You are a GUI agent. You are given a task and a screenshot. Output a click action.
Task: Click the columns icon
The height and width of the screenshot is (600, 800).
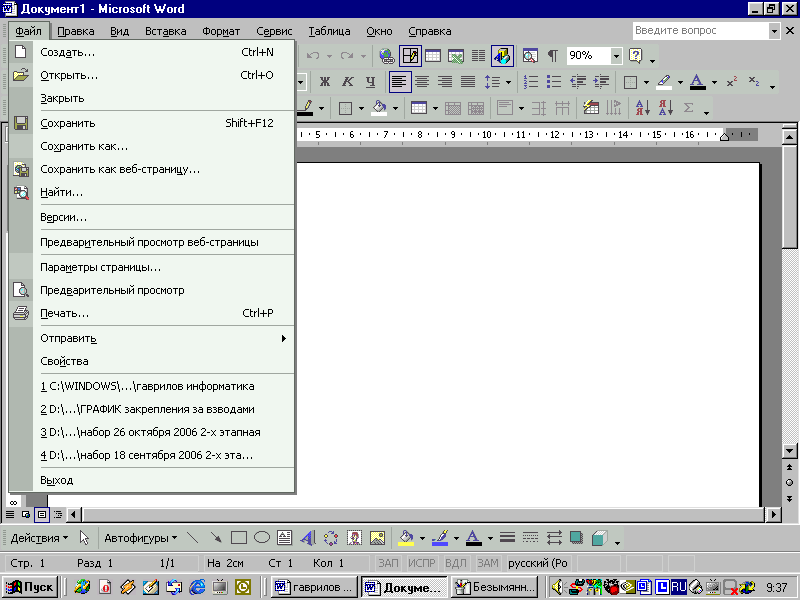coord(478,56)
